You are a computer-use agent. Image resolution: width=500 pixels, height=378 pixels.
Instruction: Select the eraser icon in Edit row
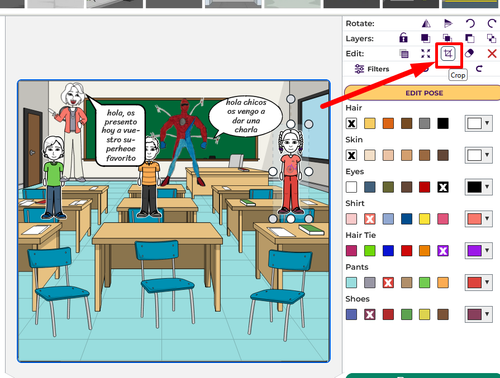pos(470,53)
